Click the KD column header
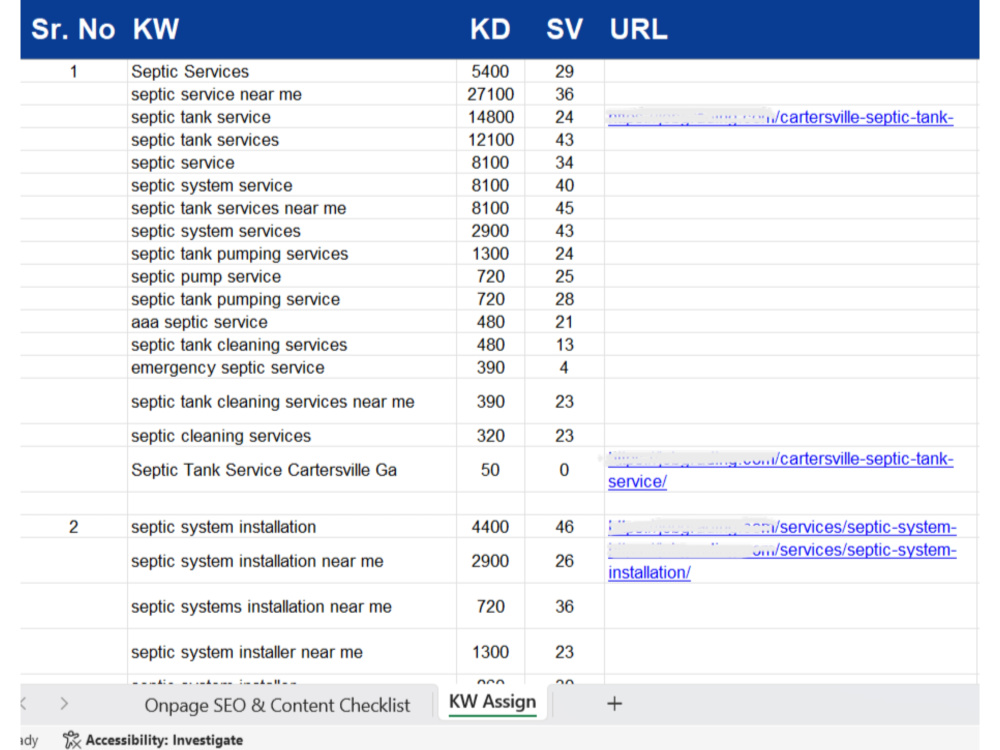 point(490,29)
